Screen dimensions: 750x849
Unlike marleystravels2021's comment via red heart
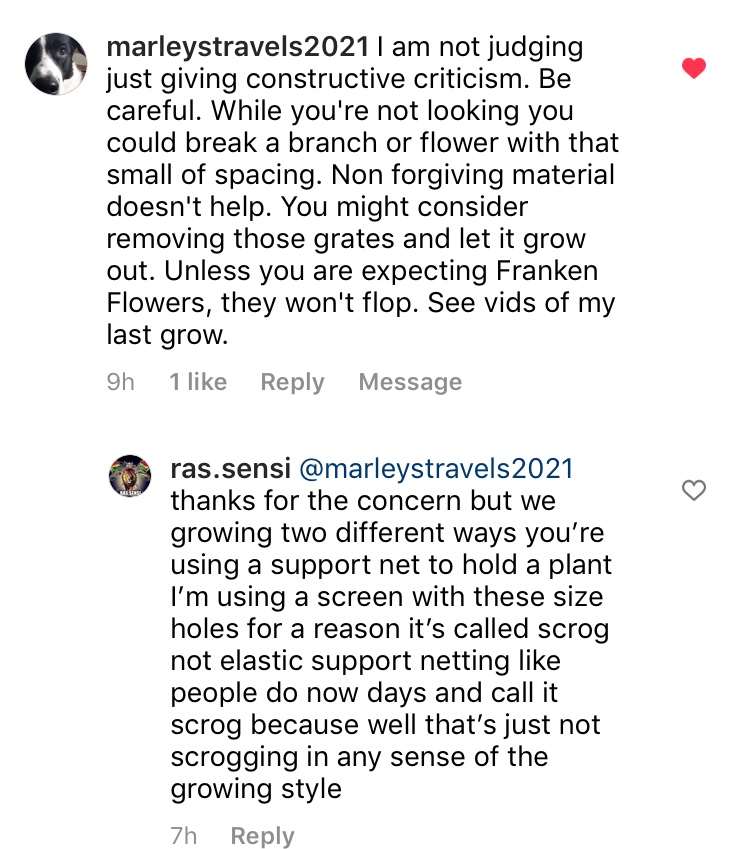point(693,69)
